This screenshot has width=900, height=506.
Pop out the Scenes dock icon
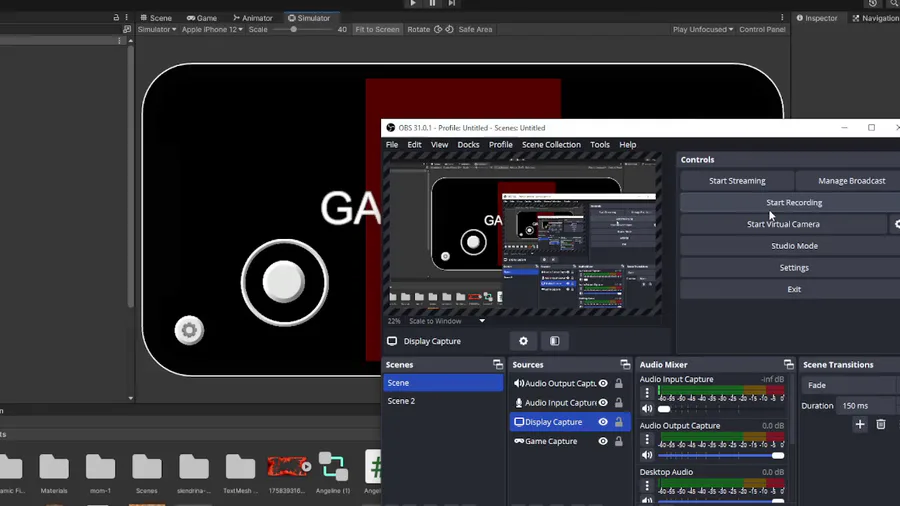(498, 364)
